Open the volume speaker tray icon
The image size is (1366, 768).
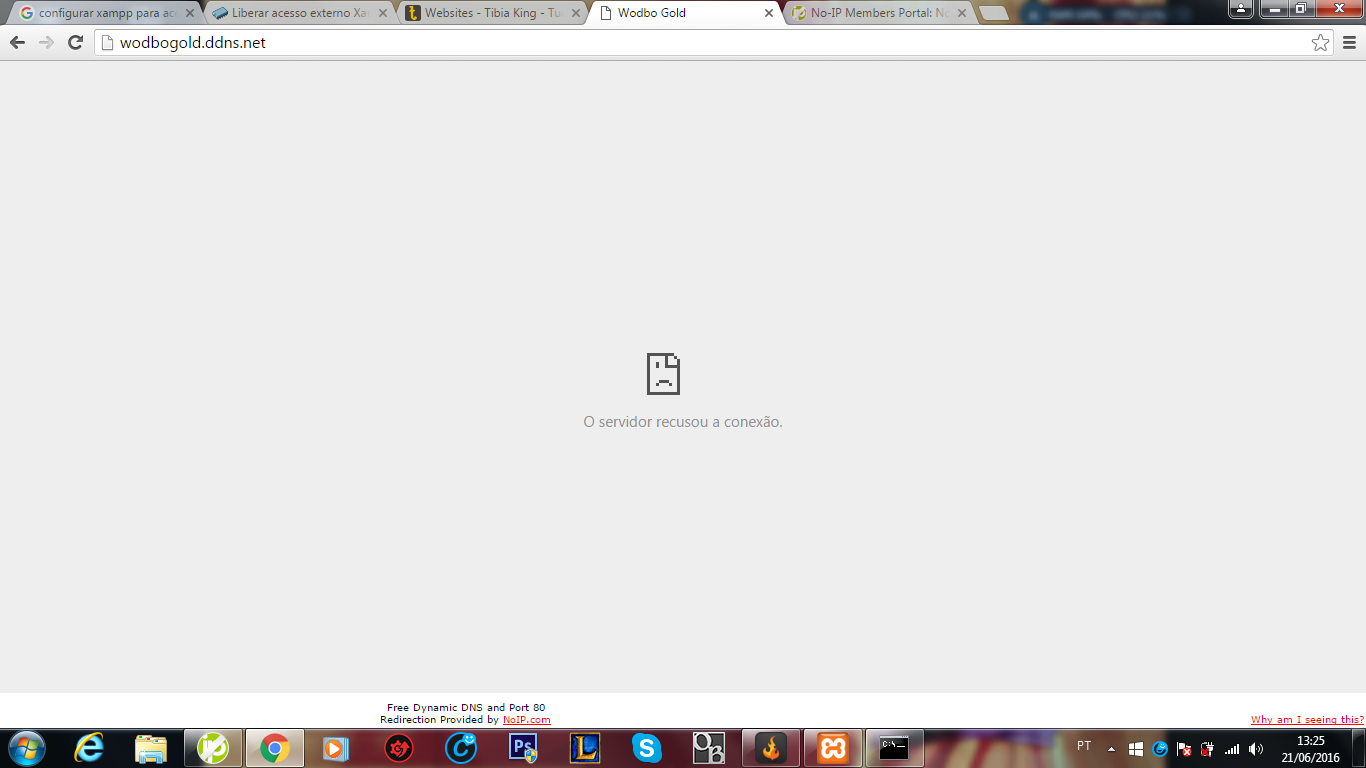(1256, 748)
